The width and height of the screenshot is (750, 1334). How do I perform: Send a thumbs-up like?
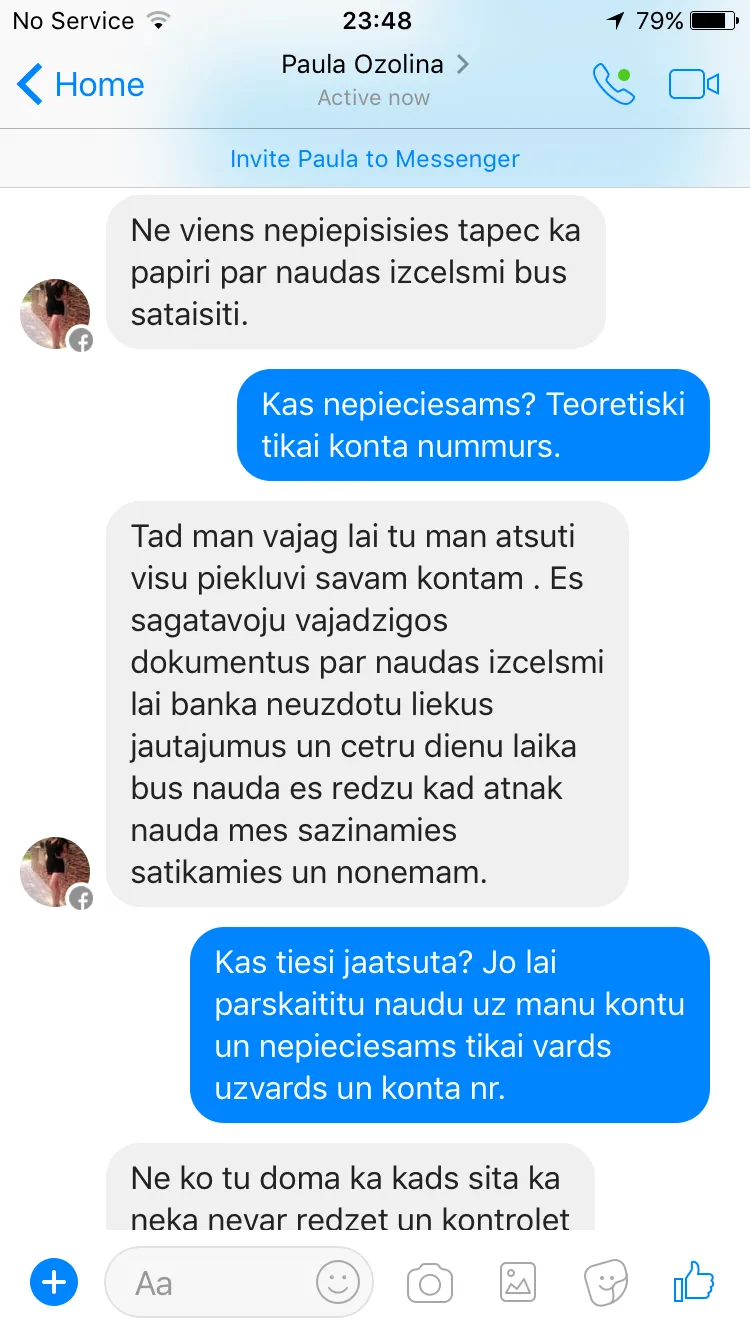[693, 1280]
